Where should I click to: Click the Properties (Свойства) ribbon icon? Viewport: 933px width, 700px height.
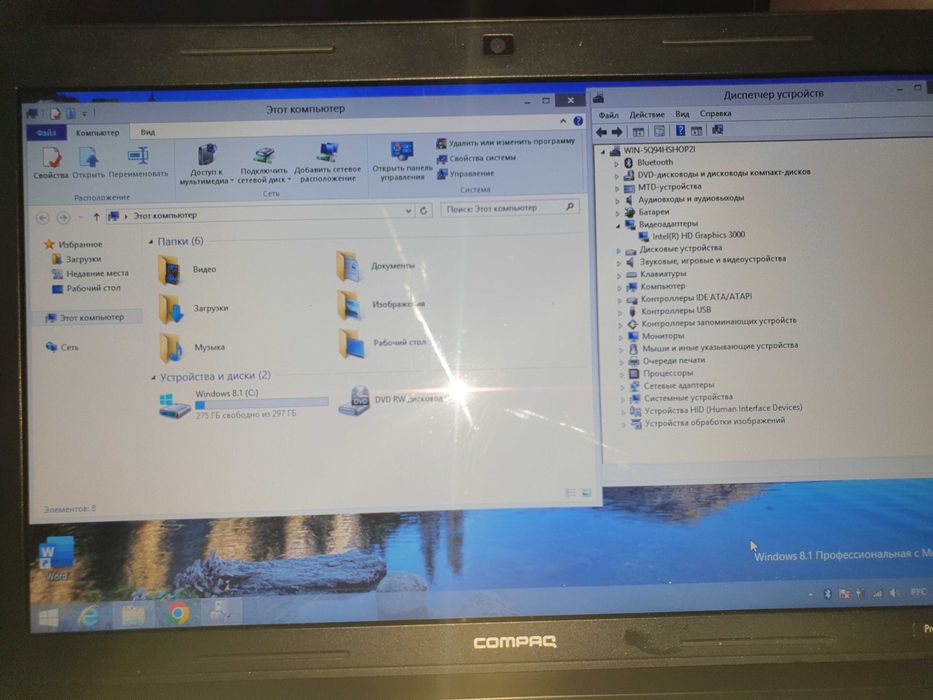[x=51, y=162]
